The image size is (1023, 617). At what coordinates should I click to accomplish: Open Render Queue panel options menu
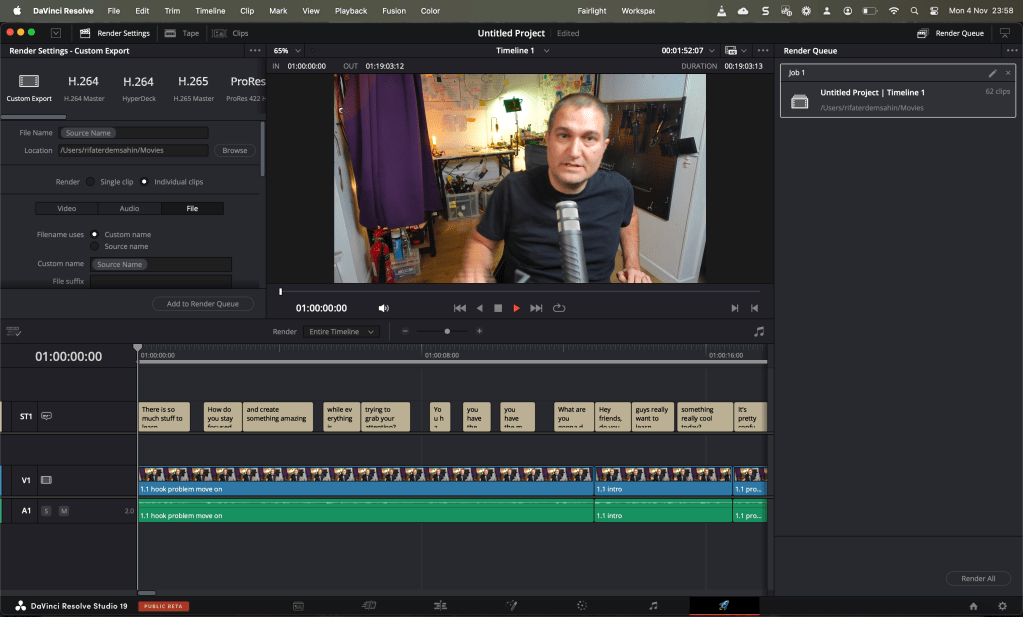tap(1012, 51)
